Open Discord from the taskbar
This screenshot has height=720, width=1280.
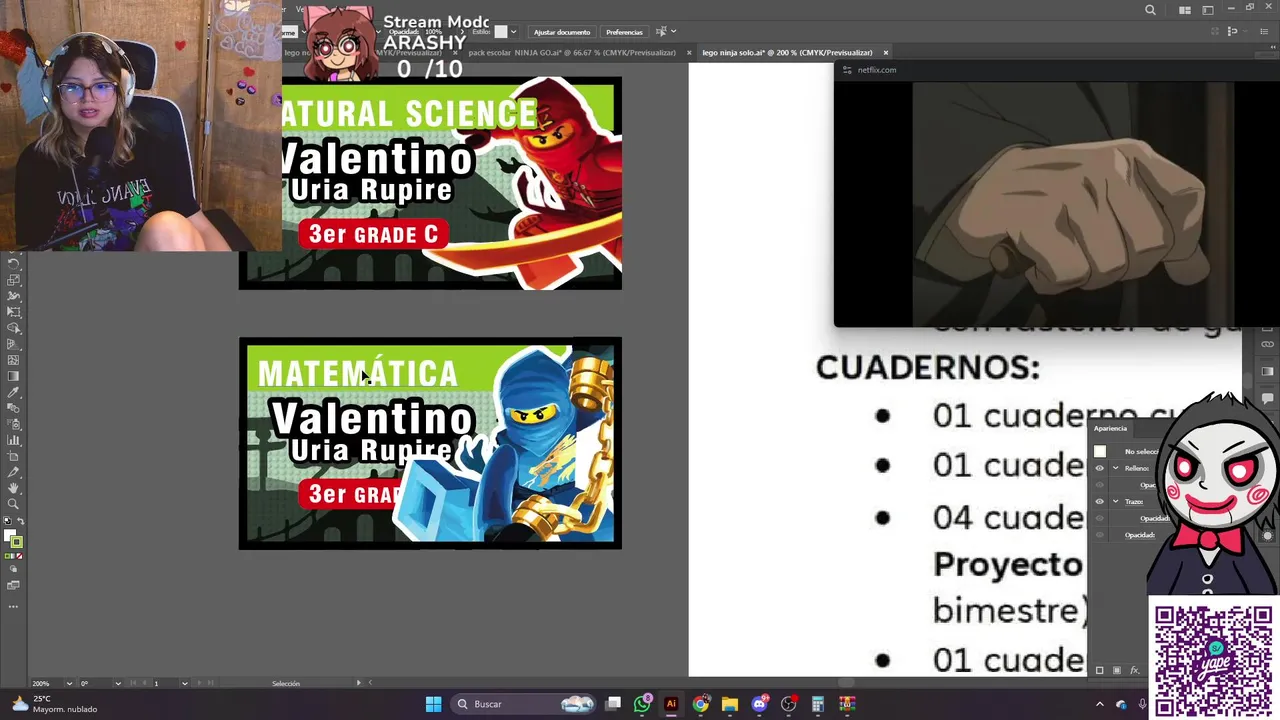(759, 704)
